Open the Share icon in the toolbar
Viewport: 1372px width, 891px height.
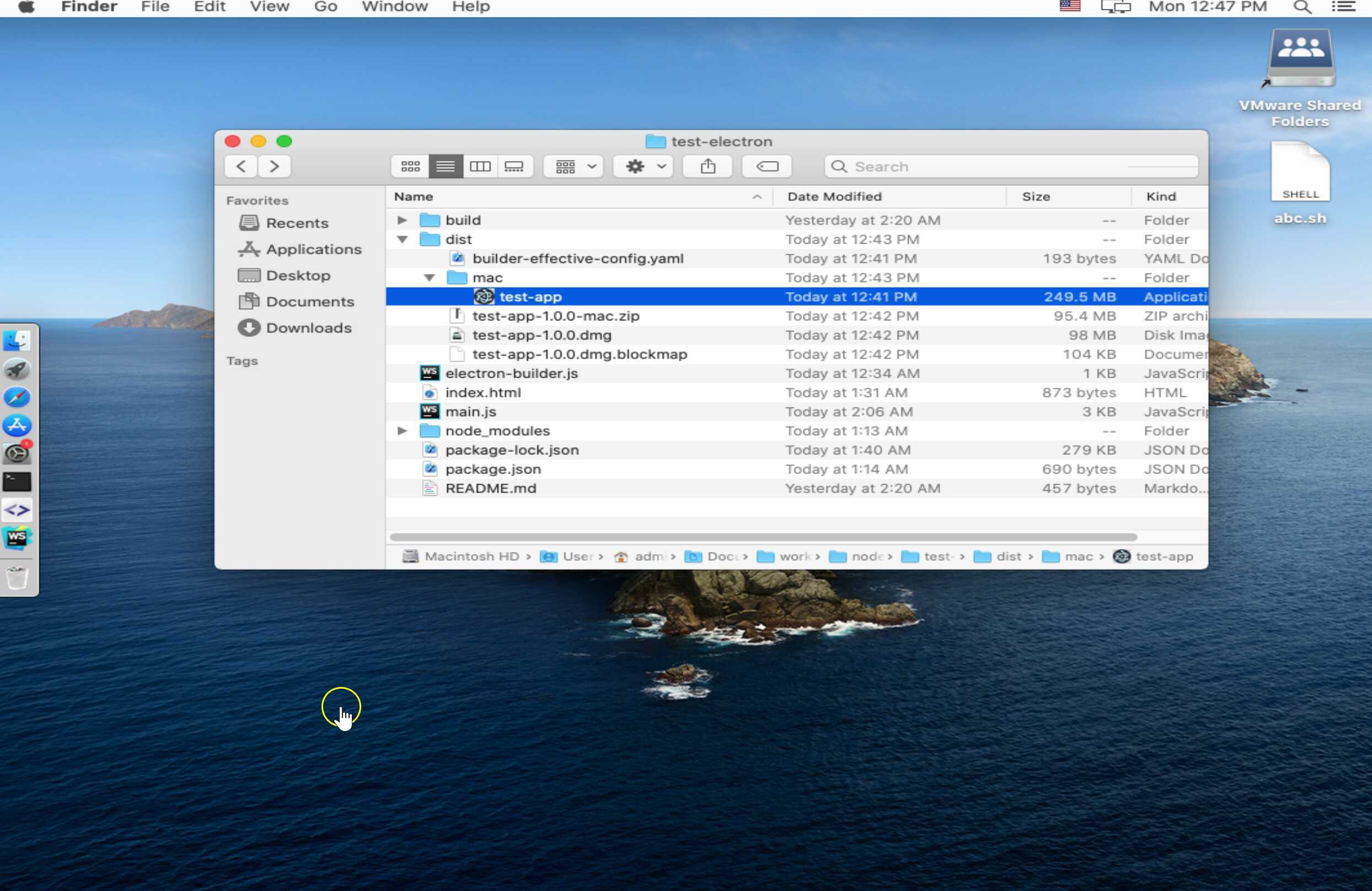[x=708, y=166]
